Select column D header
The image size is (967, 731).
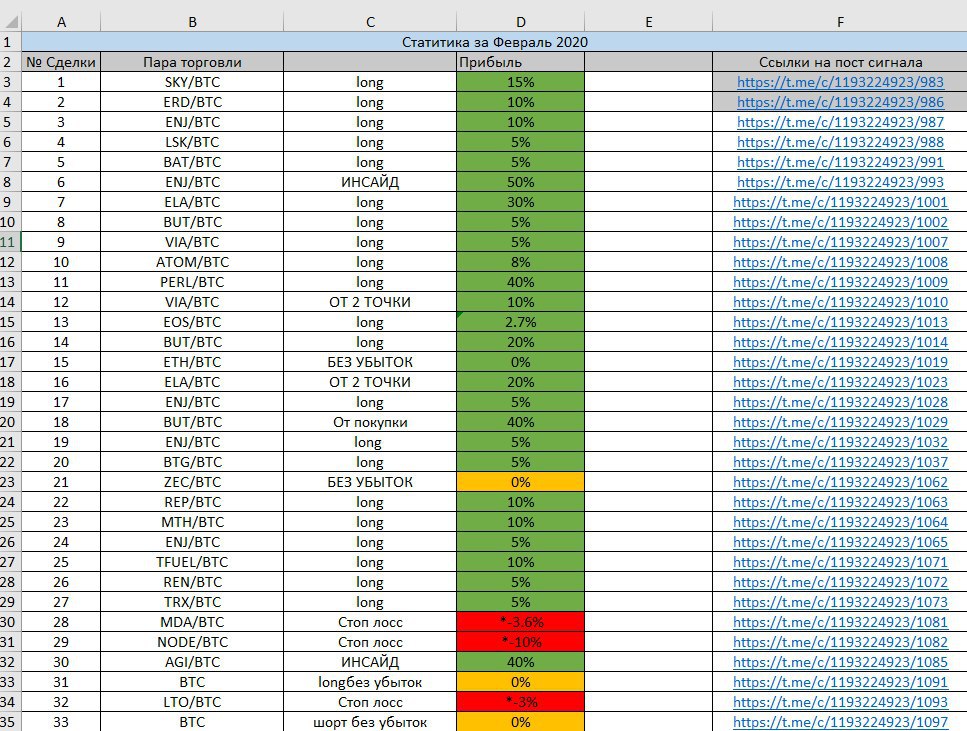coord(521,22)
